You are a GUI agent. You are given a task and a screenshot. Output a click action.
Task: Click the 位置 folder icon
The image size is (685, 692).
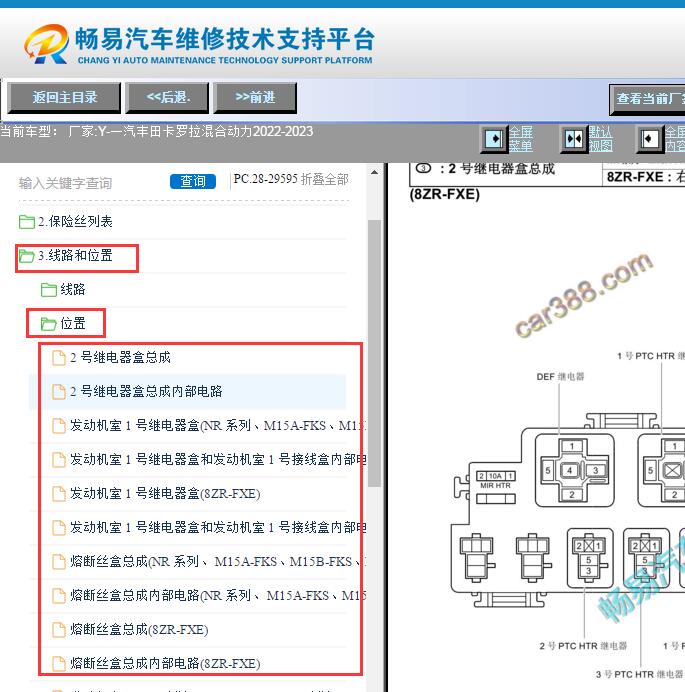49,323
